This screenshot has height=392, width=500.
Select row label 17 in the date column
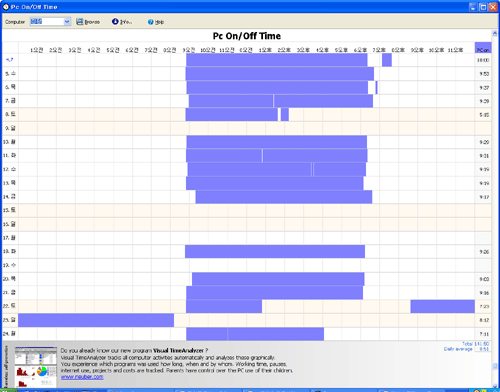pos(9,238)
